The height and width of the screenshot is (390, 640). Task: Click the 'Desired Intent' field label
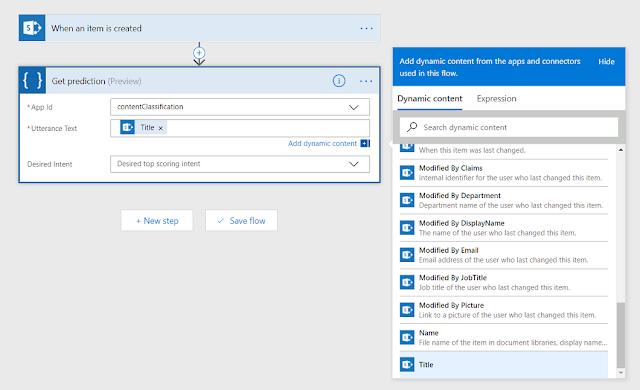pyautogui.click(x=49, y=164)
